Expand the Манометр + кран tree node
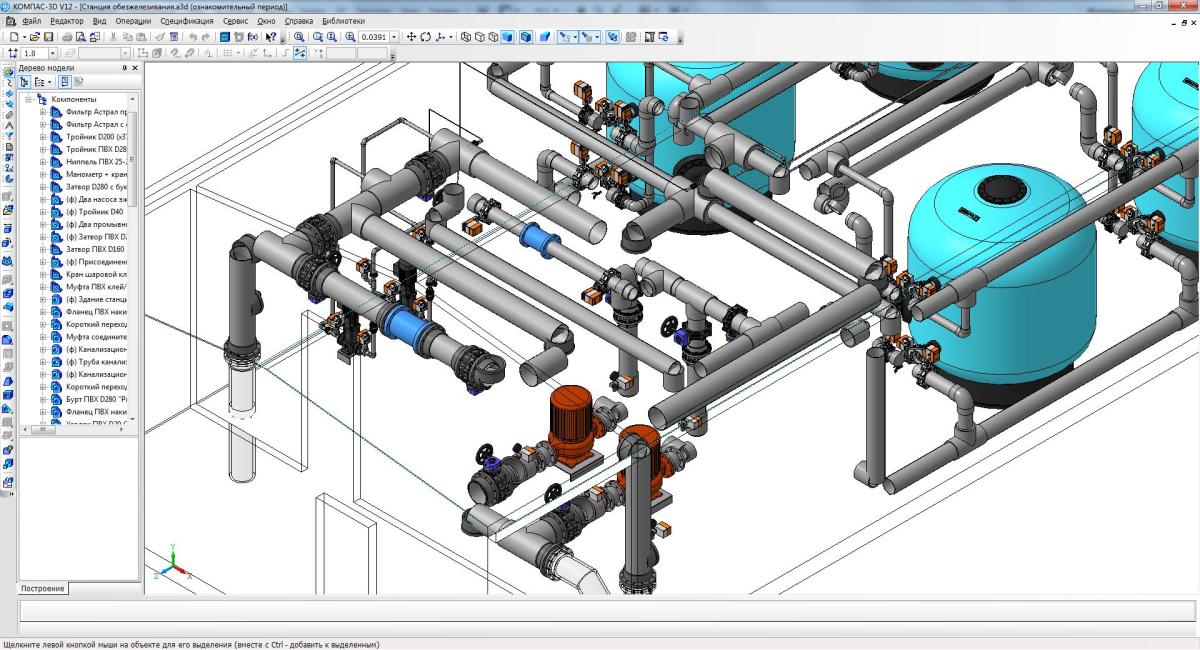This screenshot has height=650, width=1200. click(x=43, y=174)
